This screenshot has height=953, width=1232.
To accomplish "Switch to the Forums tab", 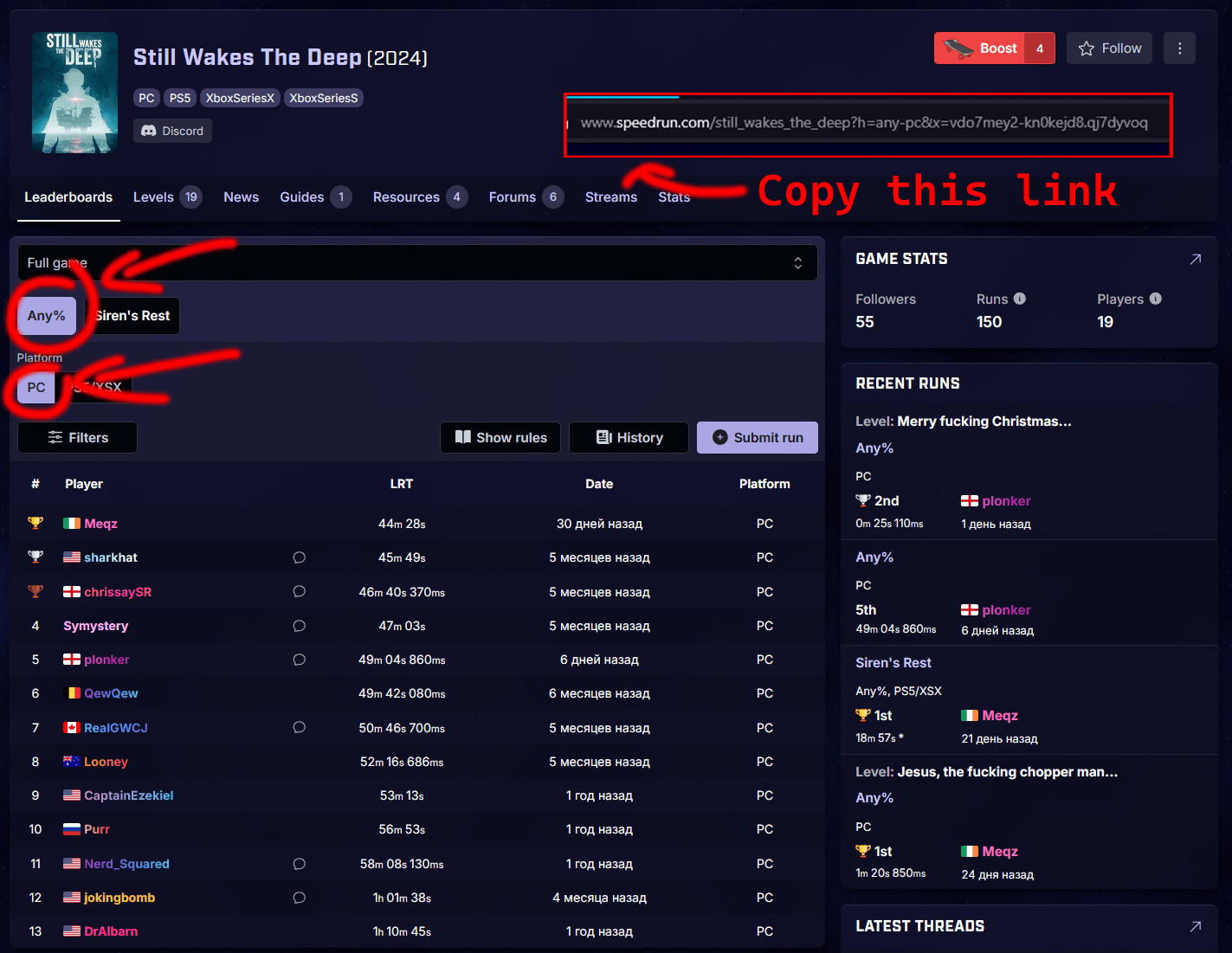I will tap(512, 196).
